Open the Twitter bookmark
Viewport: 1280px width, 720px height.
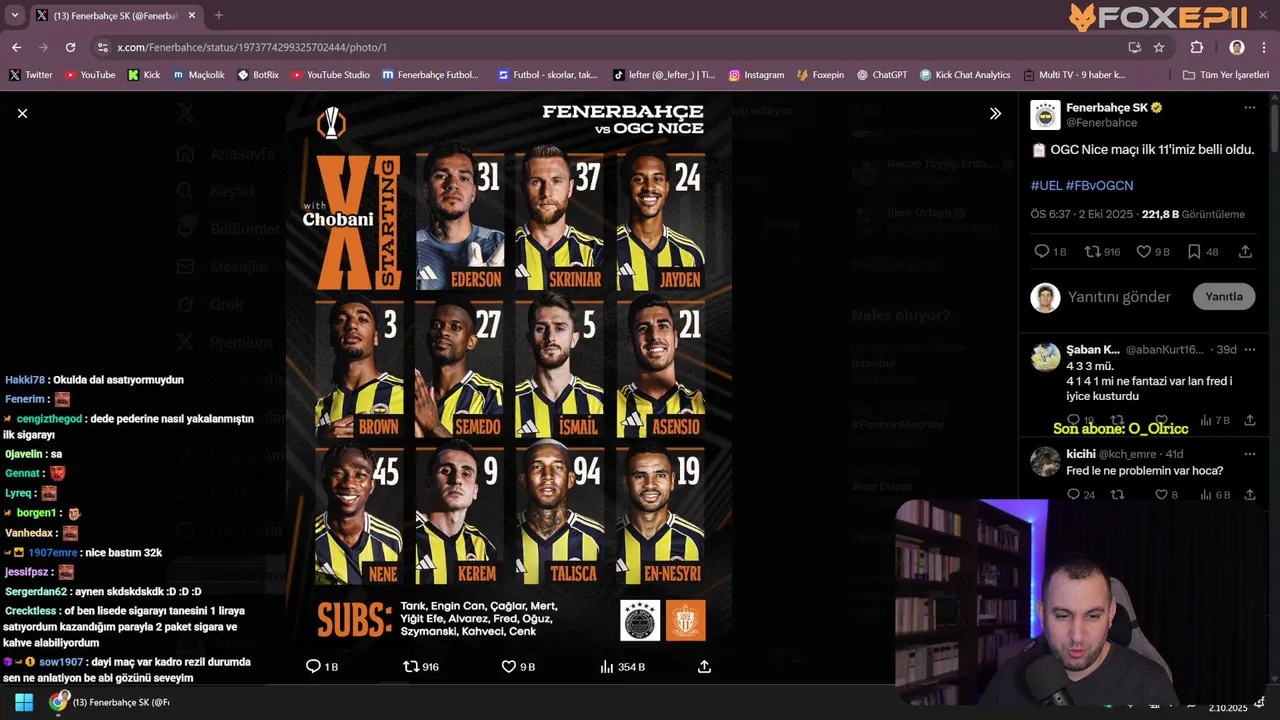pos(31,75)
